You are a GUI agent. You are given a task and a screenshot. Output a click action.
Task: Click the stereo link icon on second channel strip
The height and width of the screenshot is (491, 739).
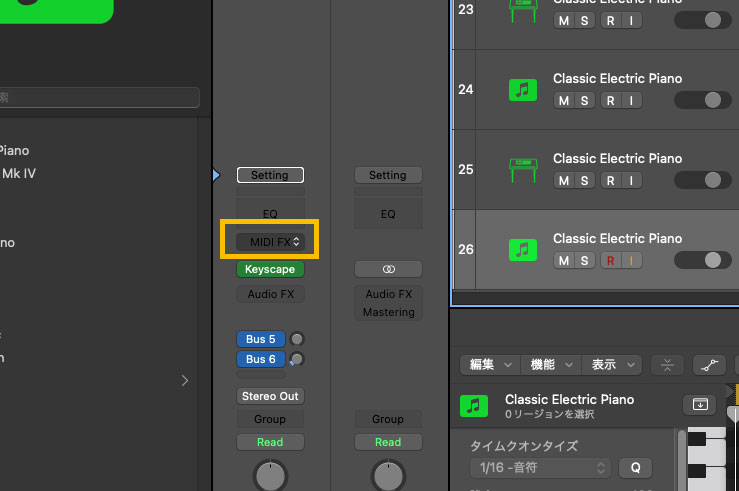tap(388, 269)
